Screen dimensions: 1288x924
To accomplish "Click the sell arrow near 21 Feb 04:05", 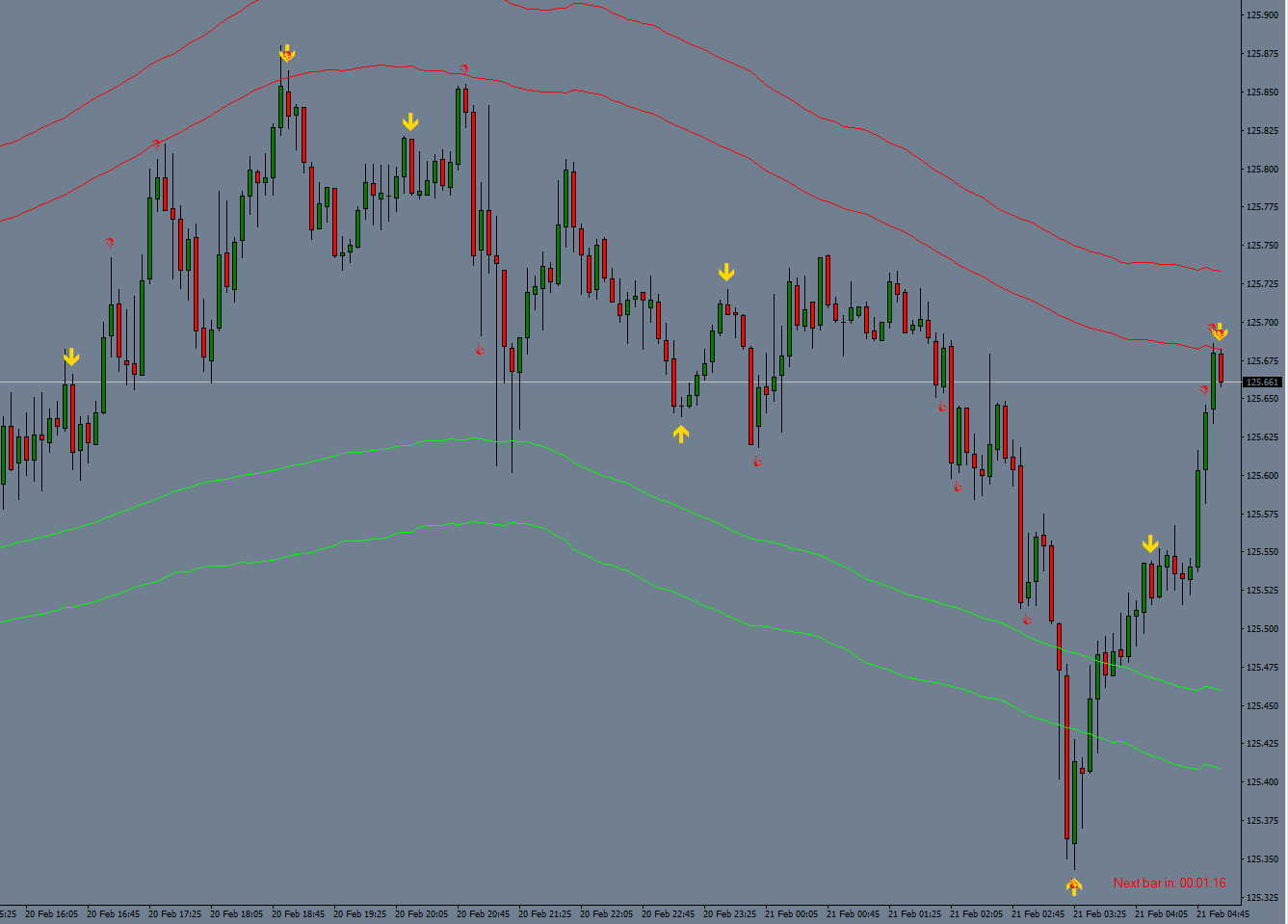I will pos(1150,544).
